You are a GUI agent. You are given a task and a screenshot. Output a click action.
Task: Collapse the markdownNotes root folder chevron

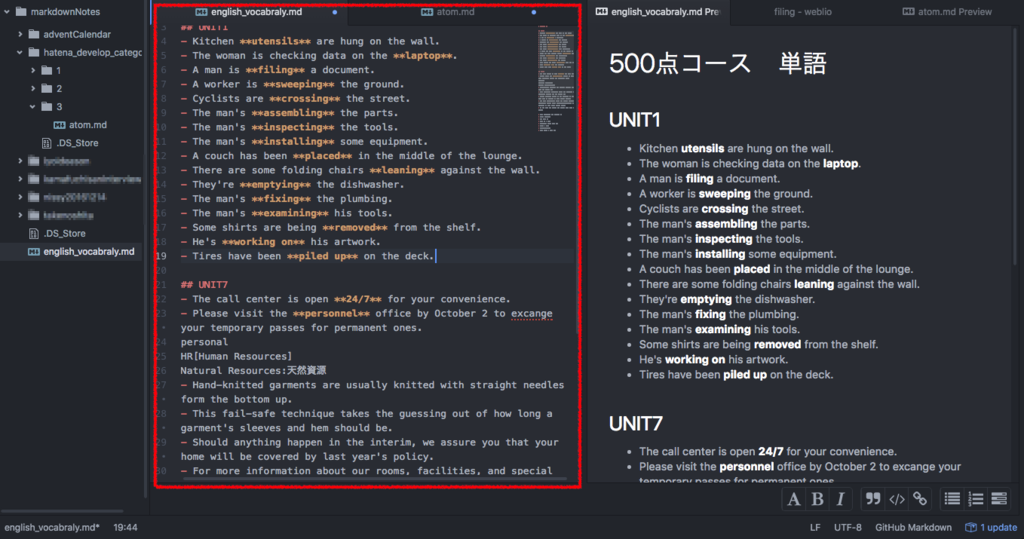point(7,12)
